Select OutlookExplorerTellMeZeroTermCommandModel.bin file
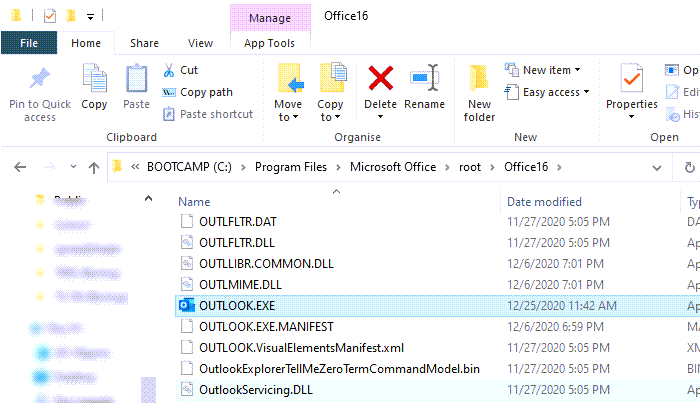 (339, 369)
